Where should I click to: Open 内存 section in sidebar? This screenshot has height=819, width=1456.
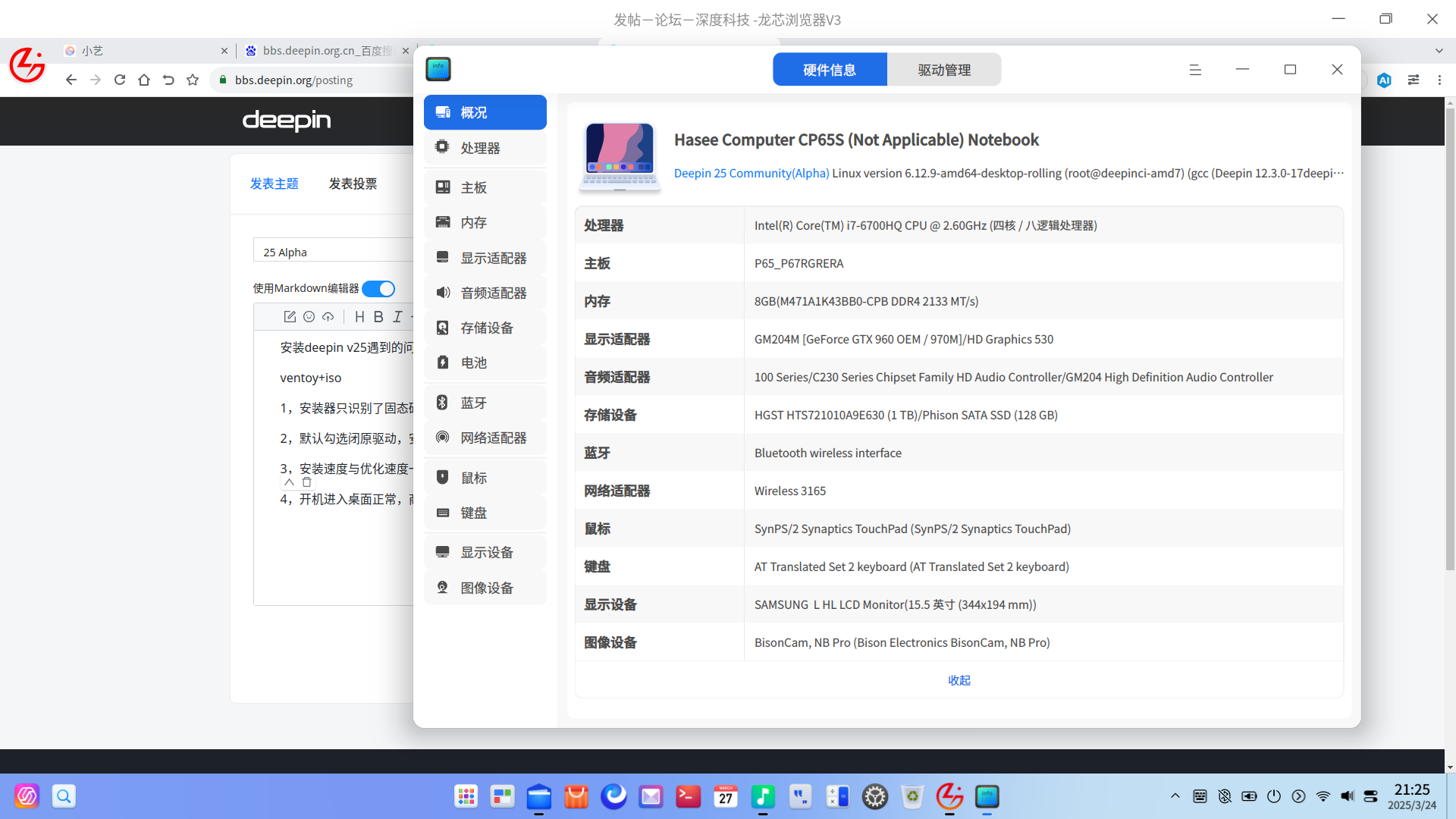pyautogui.click(x=485, y=222)
